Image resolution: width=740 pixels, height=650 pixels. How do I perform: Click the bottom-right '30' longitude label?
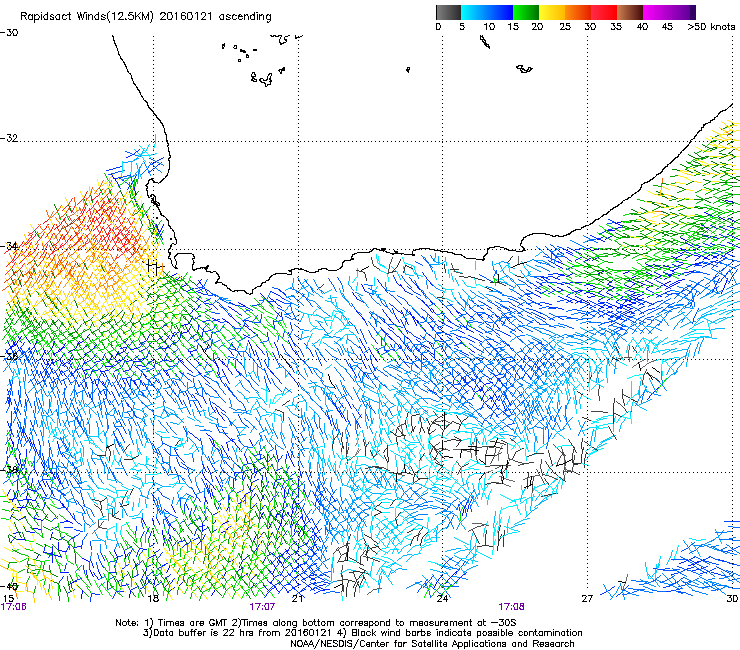[x=732, y=599]
